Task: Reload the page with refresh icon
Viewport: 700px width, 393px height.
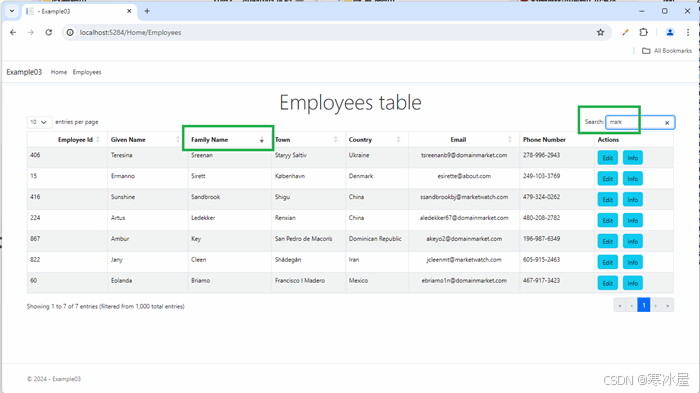Action: click(49, 32)
